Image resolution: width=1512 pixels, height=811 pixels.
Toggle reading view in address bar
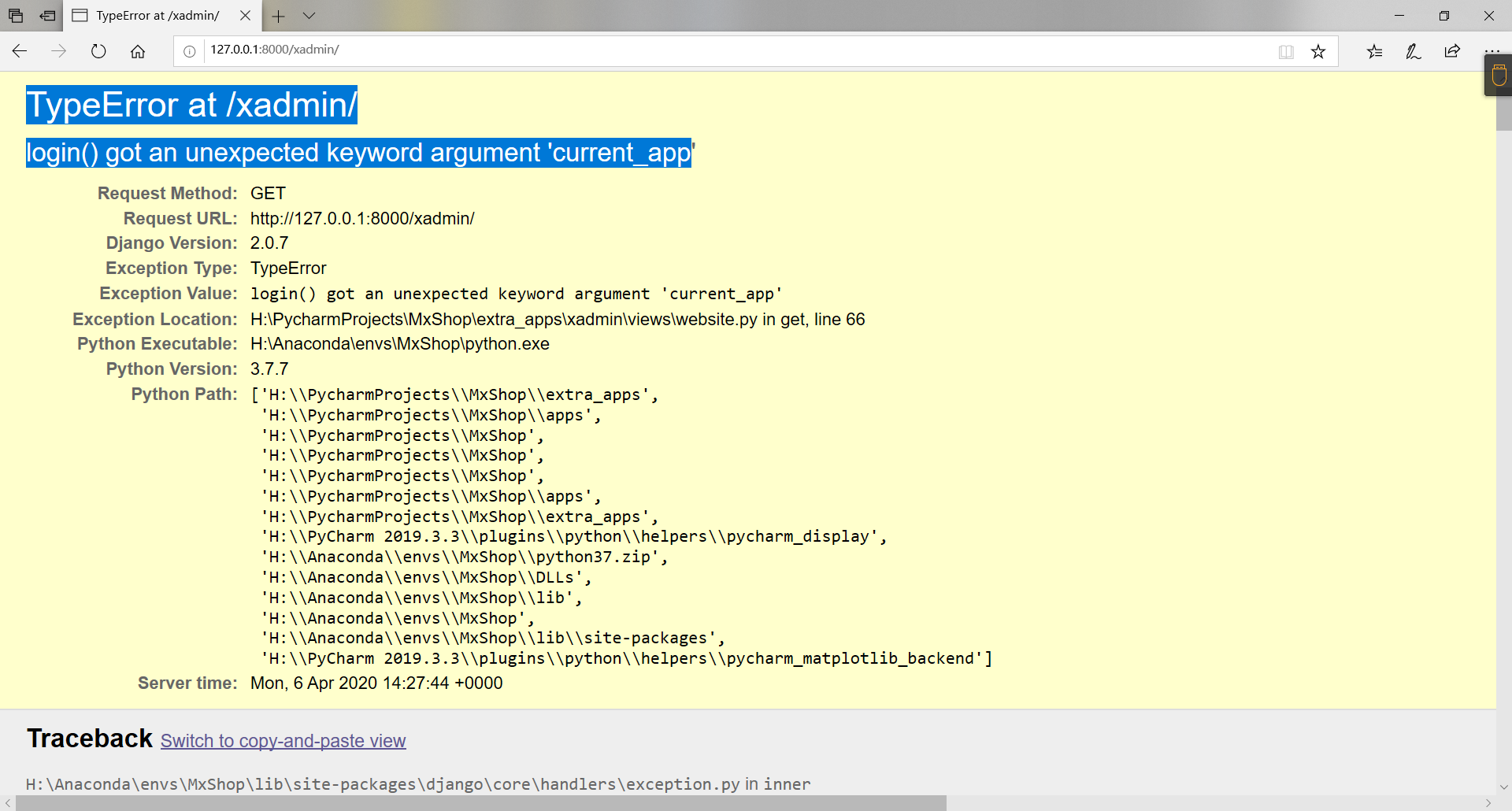[x=1286, y=51]
